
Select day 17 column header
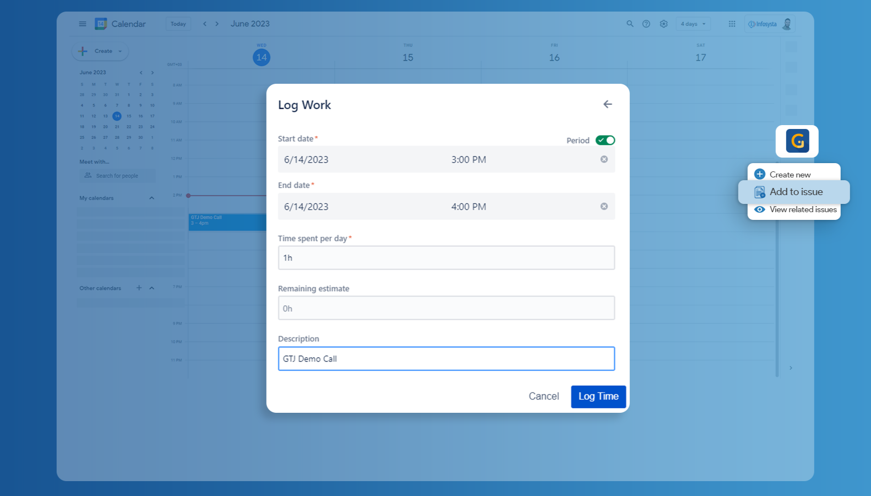[x=700, y=57]
